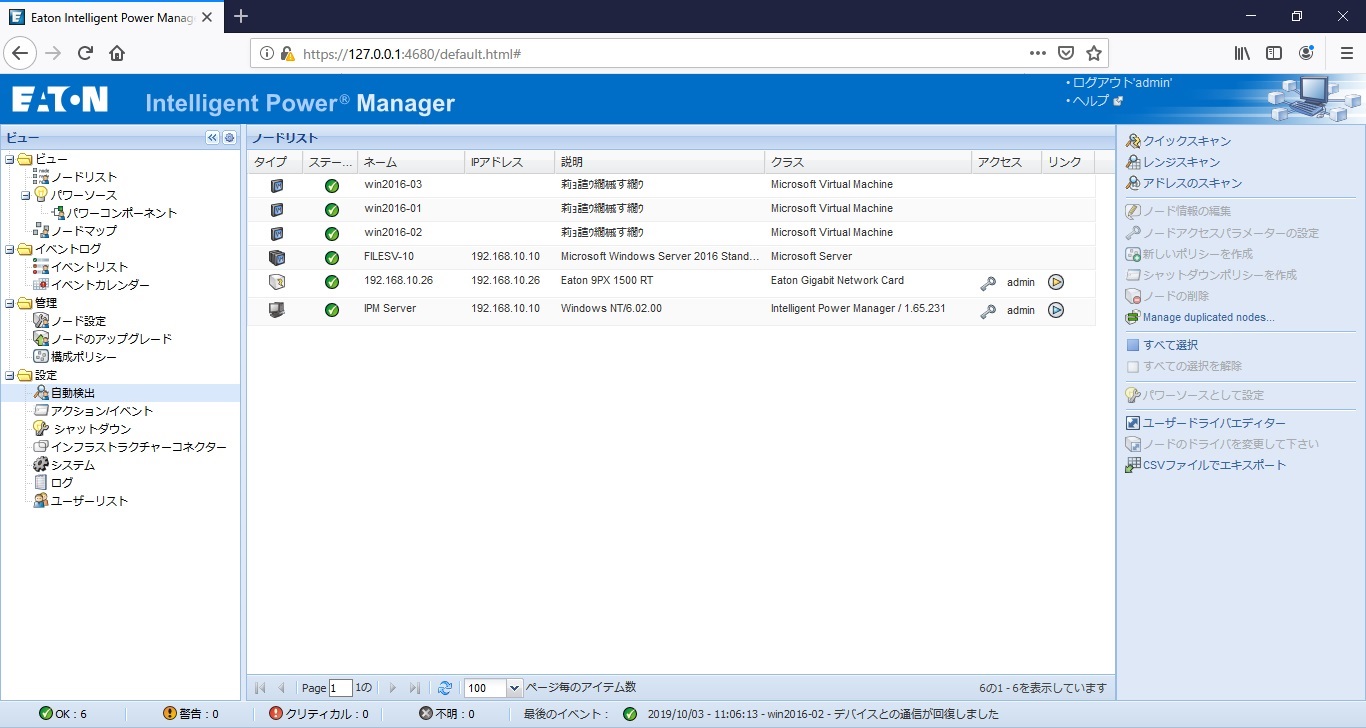The width and height of the screenshot is (1366, 728).
Task: Click the FILESV-10 server type icon
Action: tap(277, 257)
